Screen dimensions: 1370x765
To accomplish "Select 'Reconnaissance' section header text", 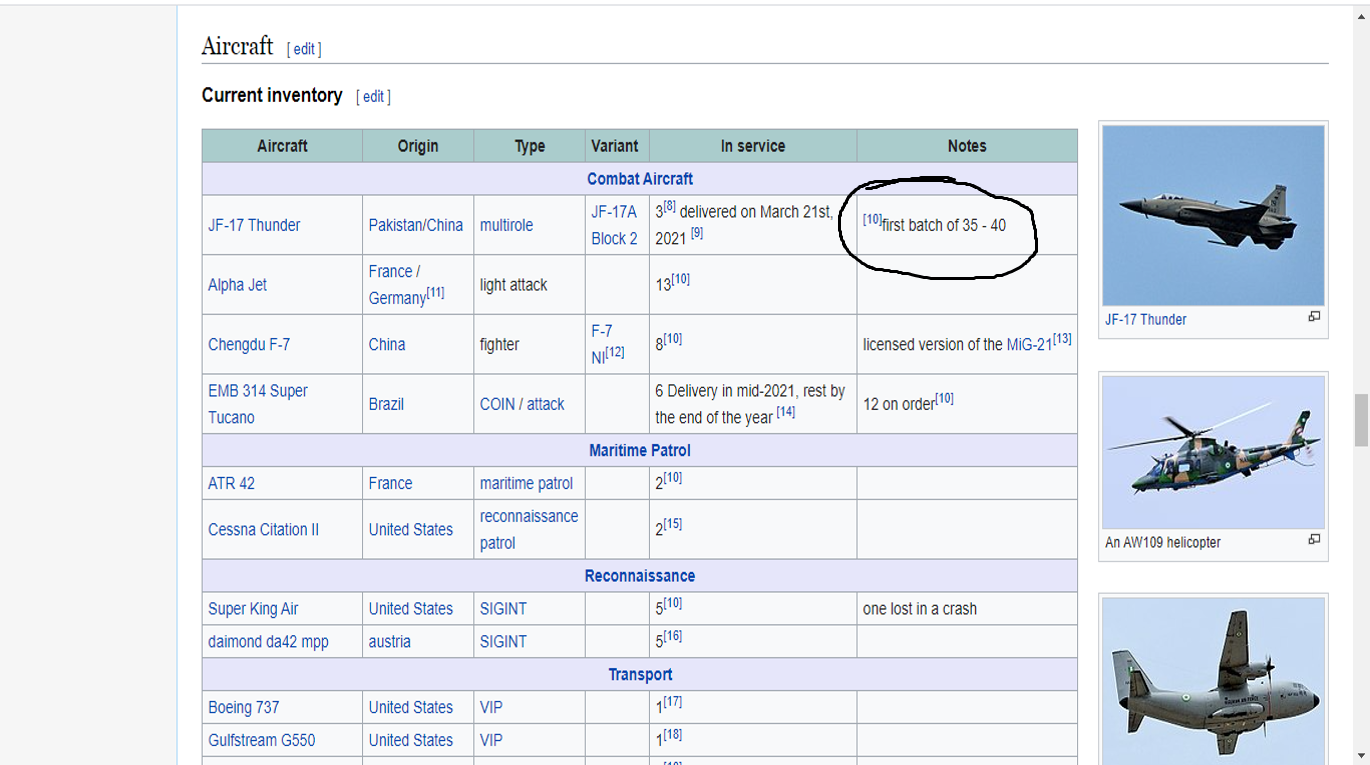I will click(640, 576).
